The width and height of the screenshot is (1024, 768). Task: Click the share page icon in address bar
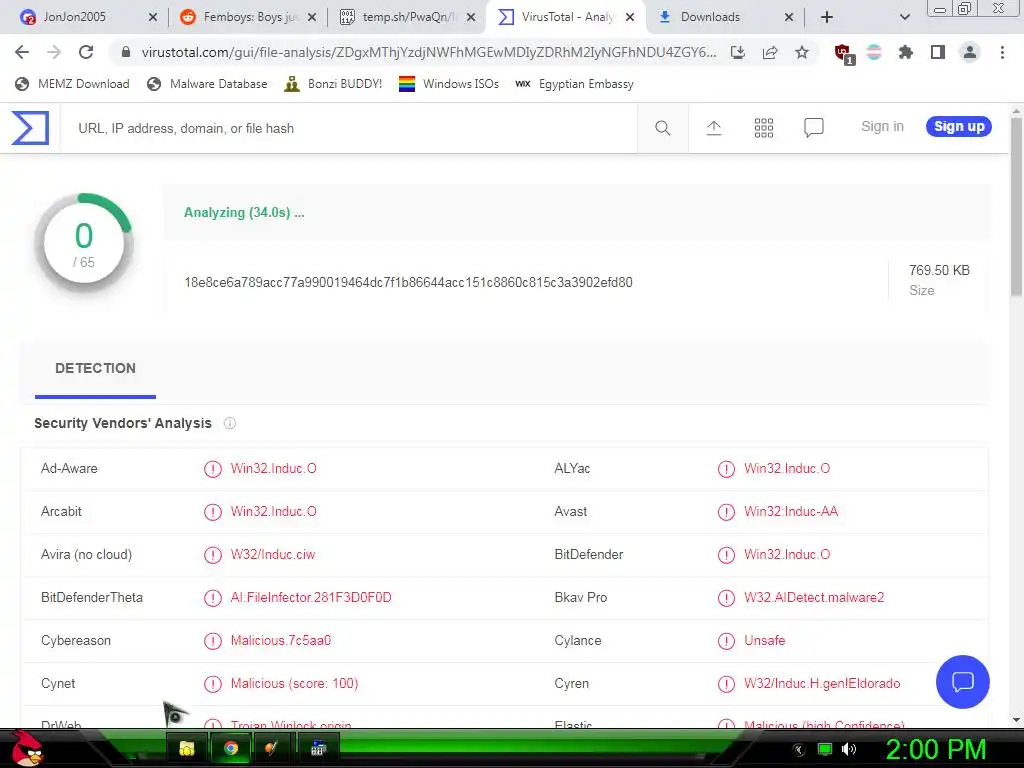tap(770, 52)
